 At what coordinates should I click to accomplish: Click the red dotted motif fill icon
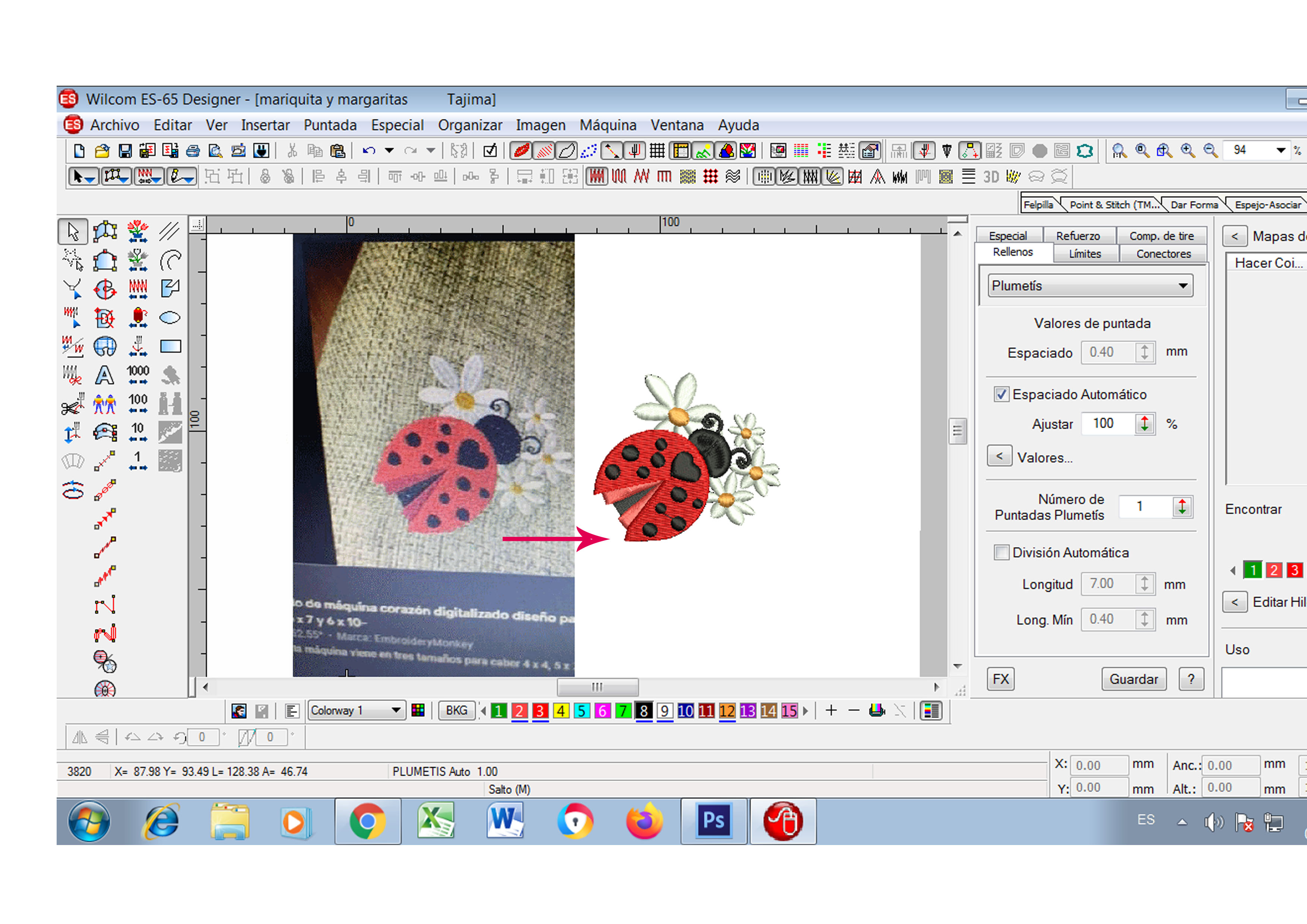(711, 177)
